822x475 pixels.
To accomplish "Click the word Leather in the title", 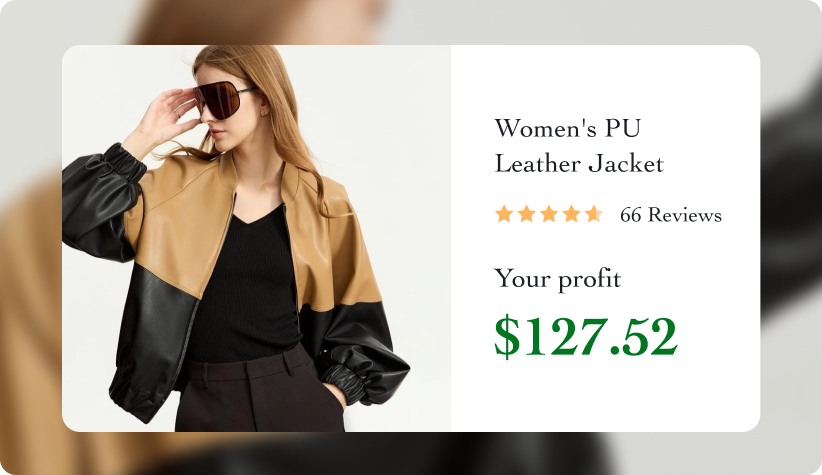I will [x=538, y=164].
